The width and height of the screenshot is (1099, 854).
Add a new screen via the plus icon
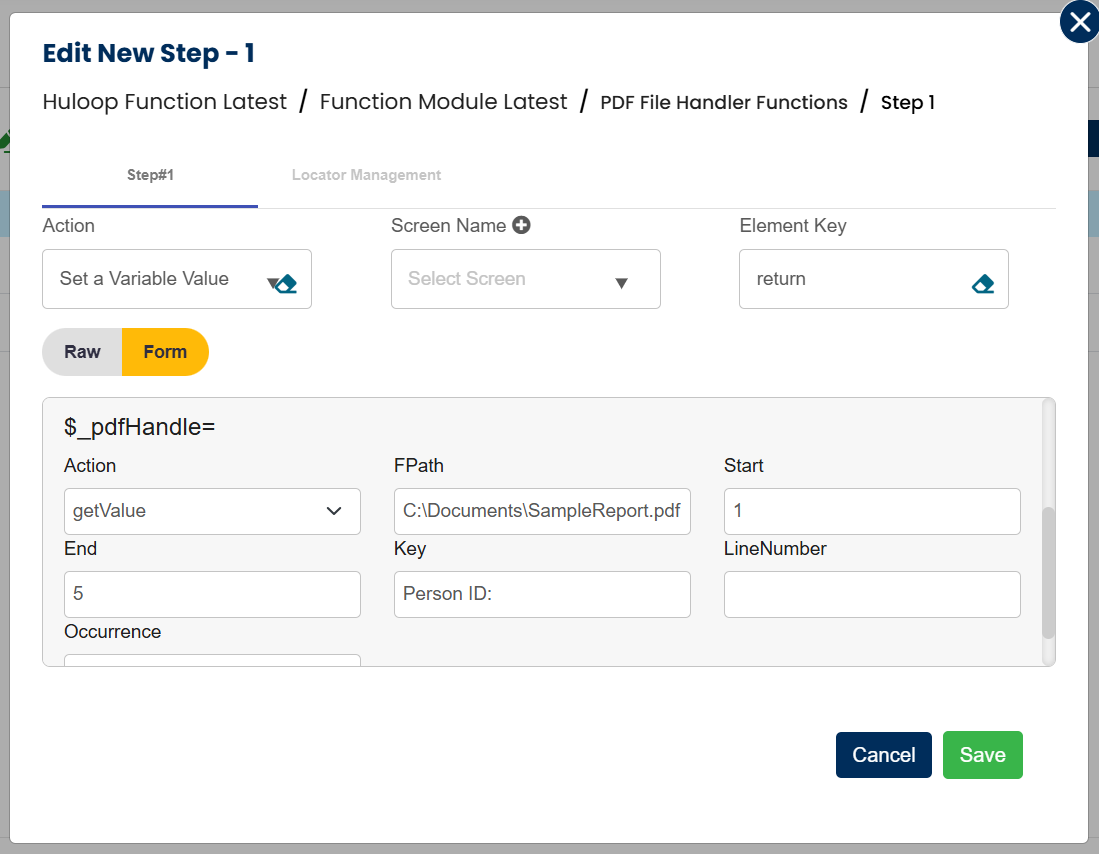(521, 225)
